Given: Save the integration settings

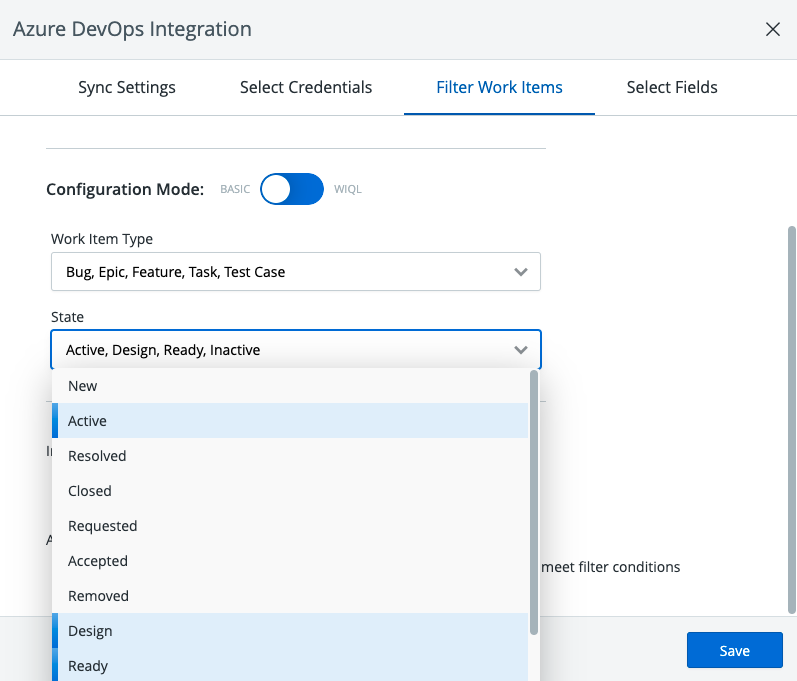Looking at the screenshot, I should [734, 650].
